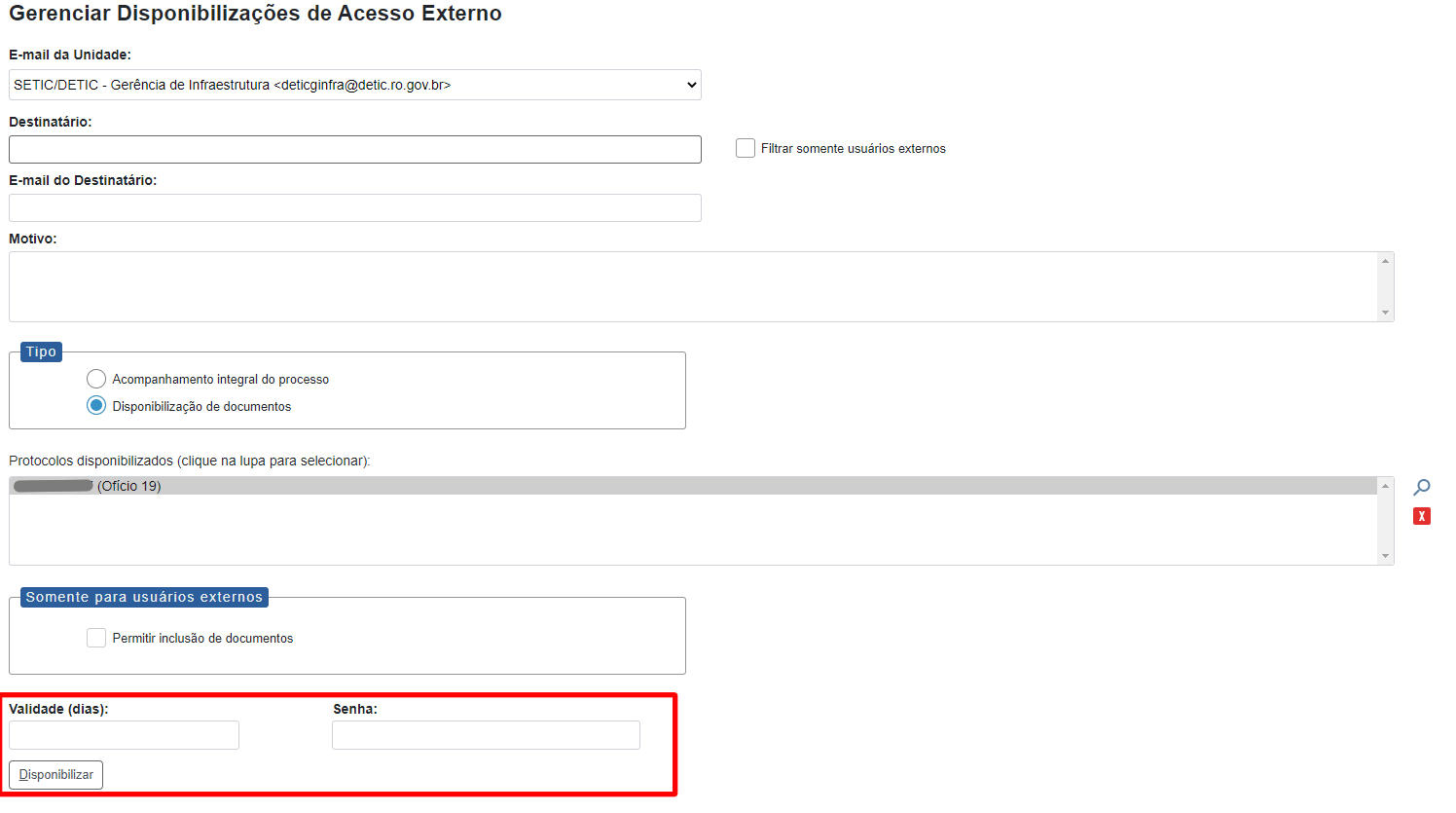Remove selected protocol with the red X icon
The image size is (1456, 813).
tap(1422, 516)
